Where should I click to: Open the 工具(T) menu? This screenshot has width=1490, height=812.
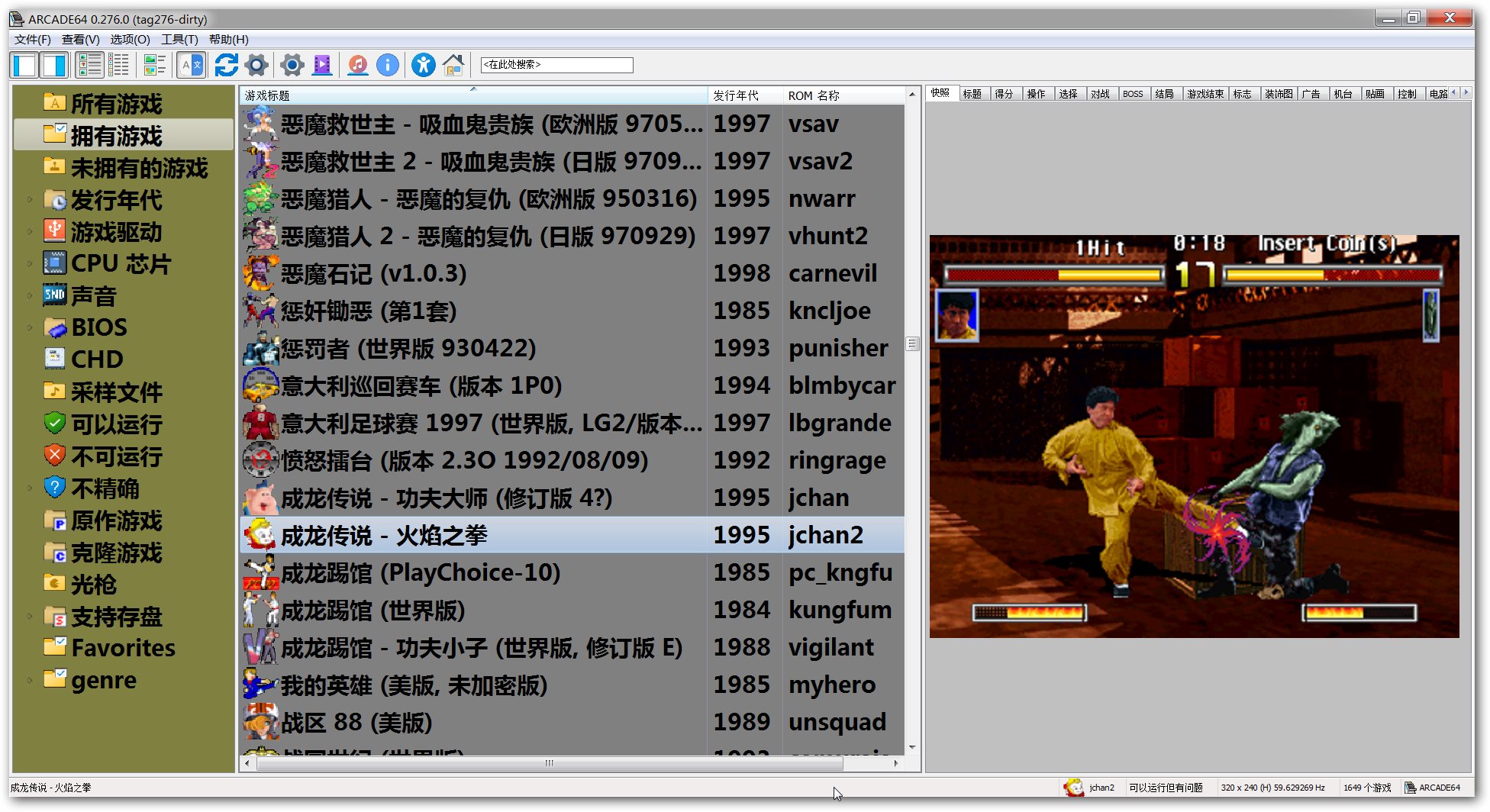click(179, 40)
